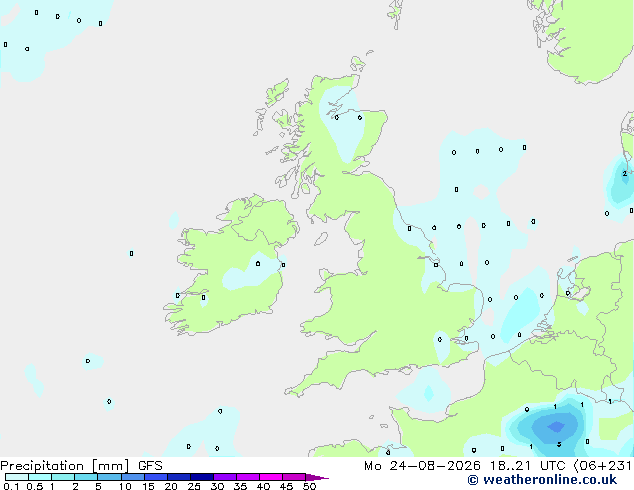Click the 45–50 mm legend swatch

tap(294, 477)
